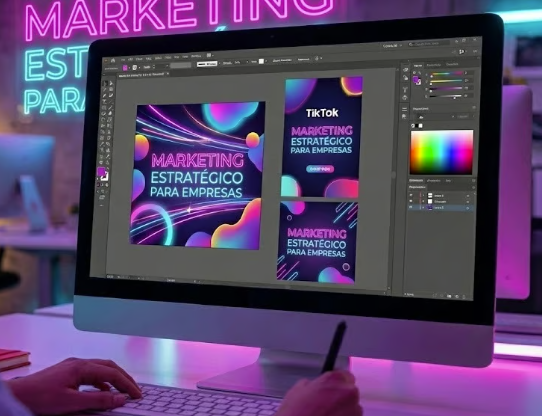Switch to the Layers tab in the lower panel

click(x=416, y=181)
